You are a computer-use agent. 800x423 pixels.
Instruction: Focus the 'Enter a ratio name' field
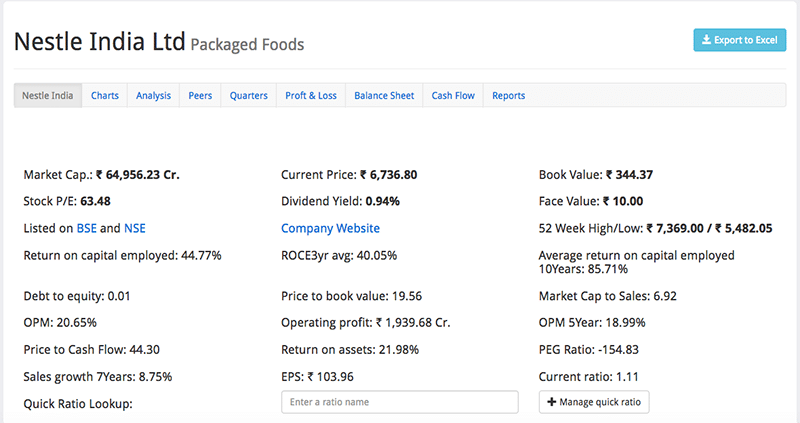[x=399, y=402]
